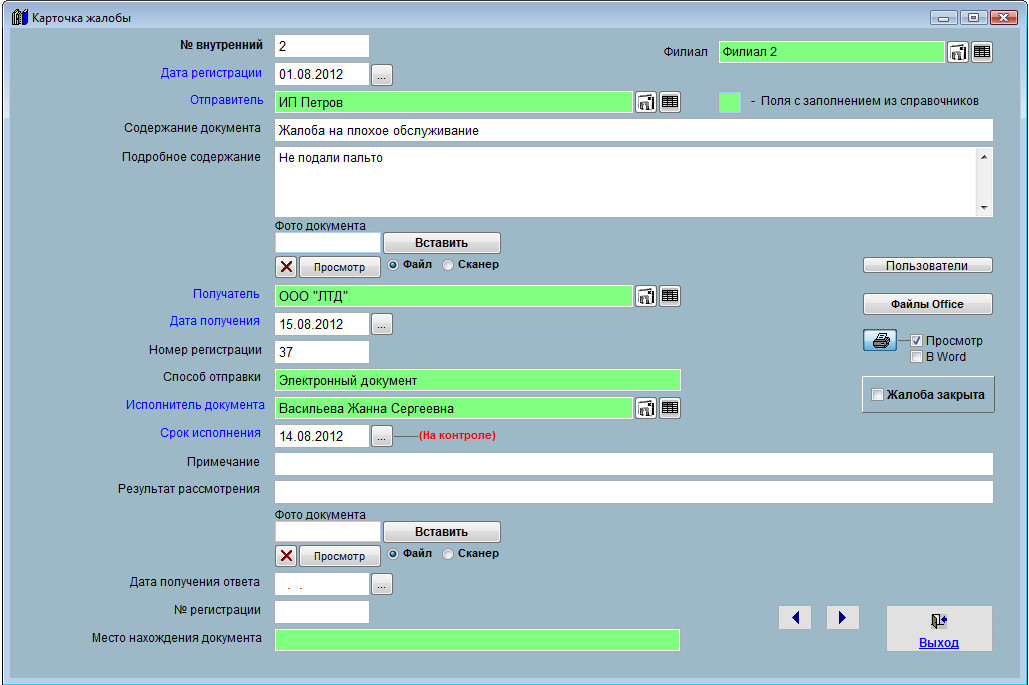Select Файл radio in lower photo section

(x=393, y=554)
